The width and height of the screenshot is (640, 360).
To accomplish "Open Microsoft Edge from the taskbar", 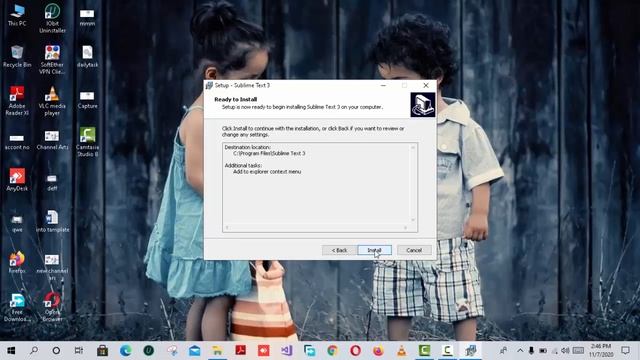I will tap(126, 350).
